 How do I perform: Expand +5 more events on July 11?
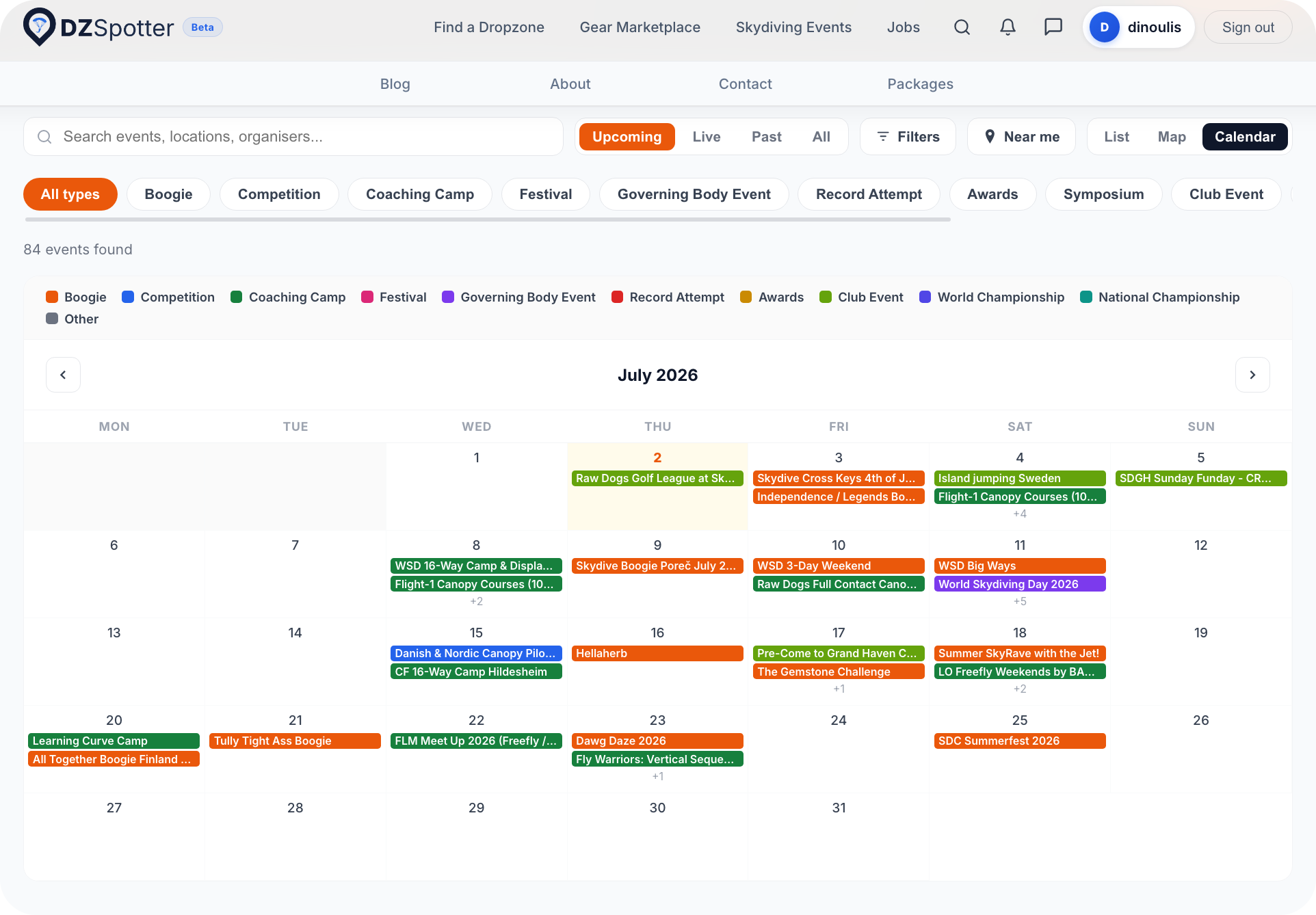(1020, 601)
